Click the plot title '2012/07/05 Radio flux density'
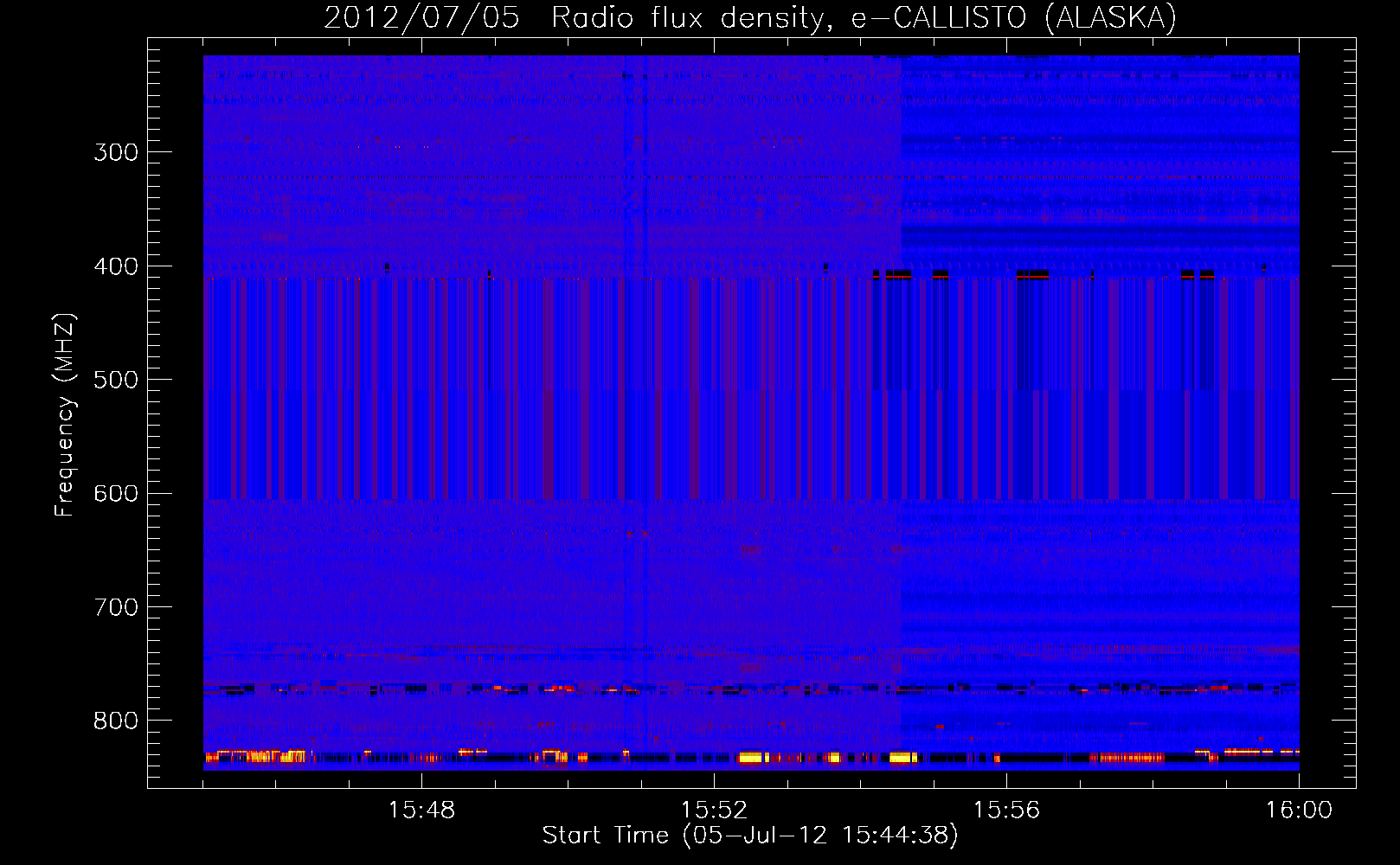The image size is (1400, 865). tap(578, 18)
